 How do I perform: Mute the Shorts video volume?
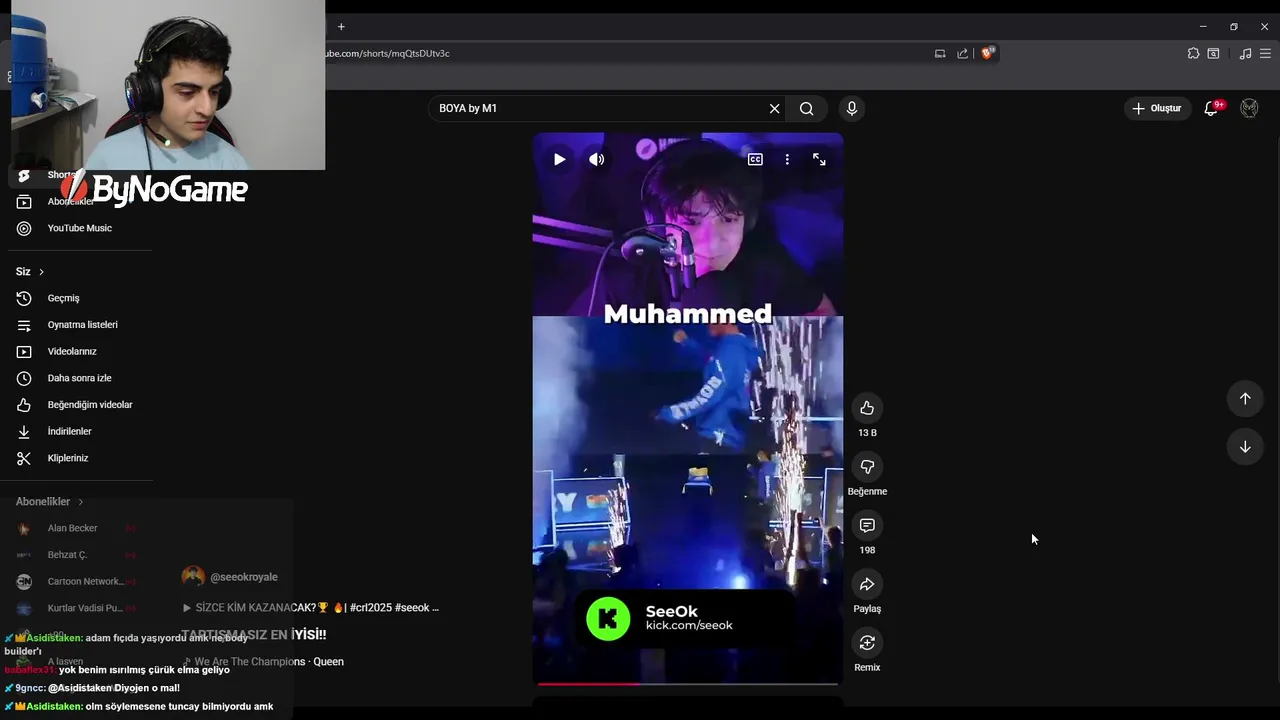pos(597,159)
